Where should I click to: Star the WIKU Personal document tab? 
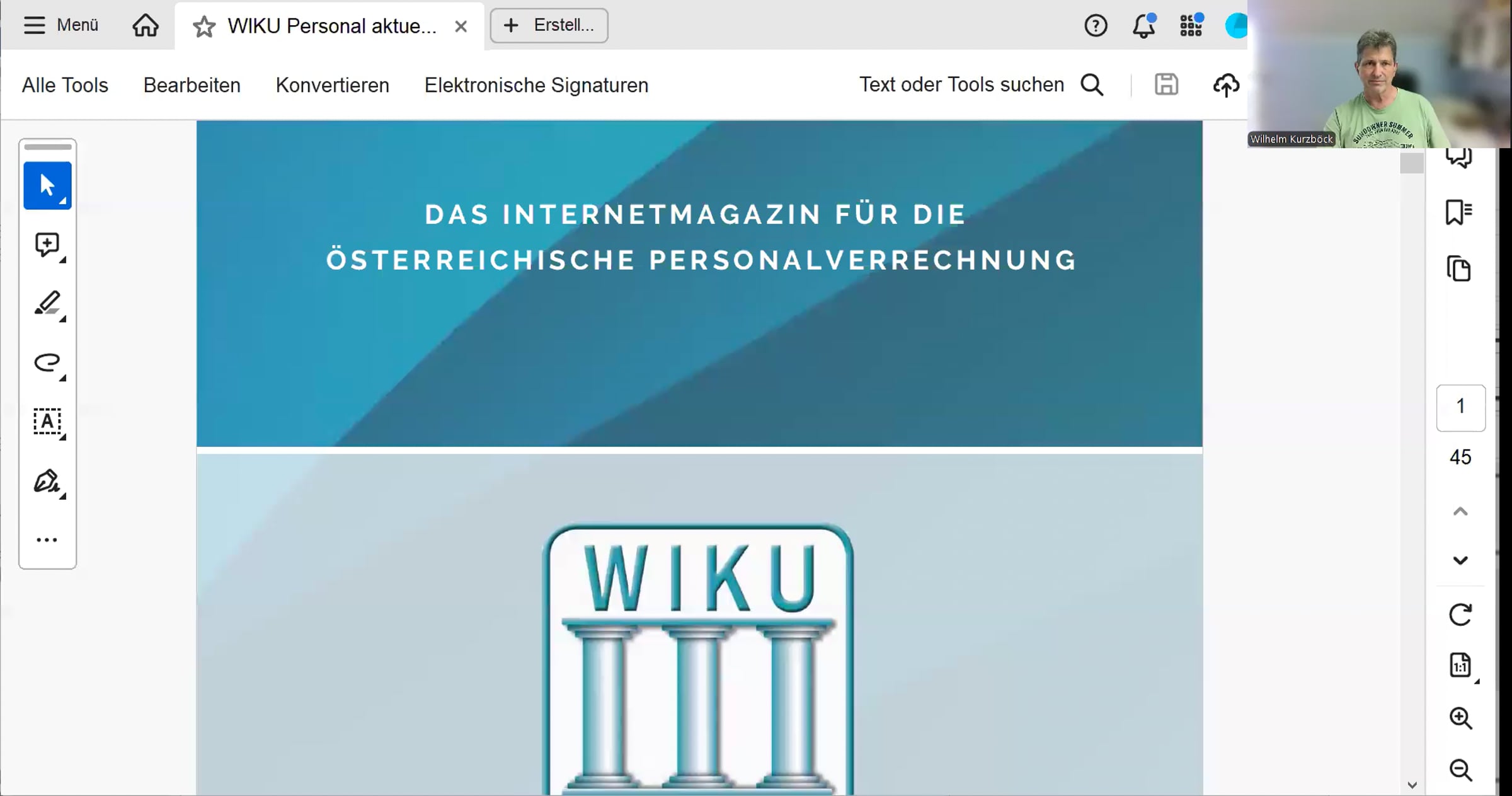pos(204,26)
